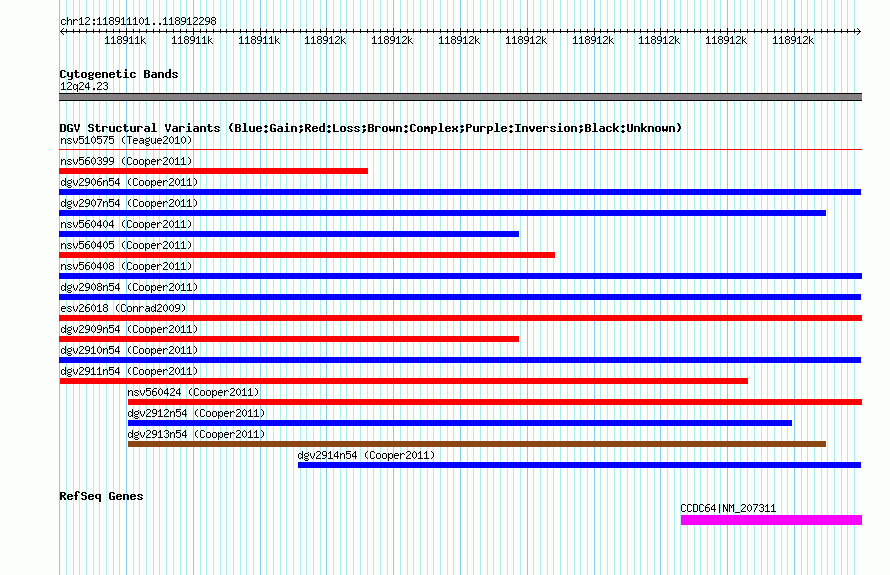
Task: Open dgv2914n54 (Cooper2011) variant label
Action: [366, 455]
